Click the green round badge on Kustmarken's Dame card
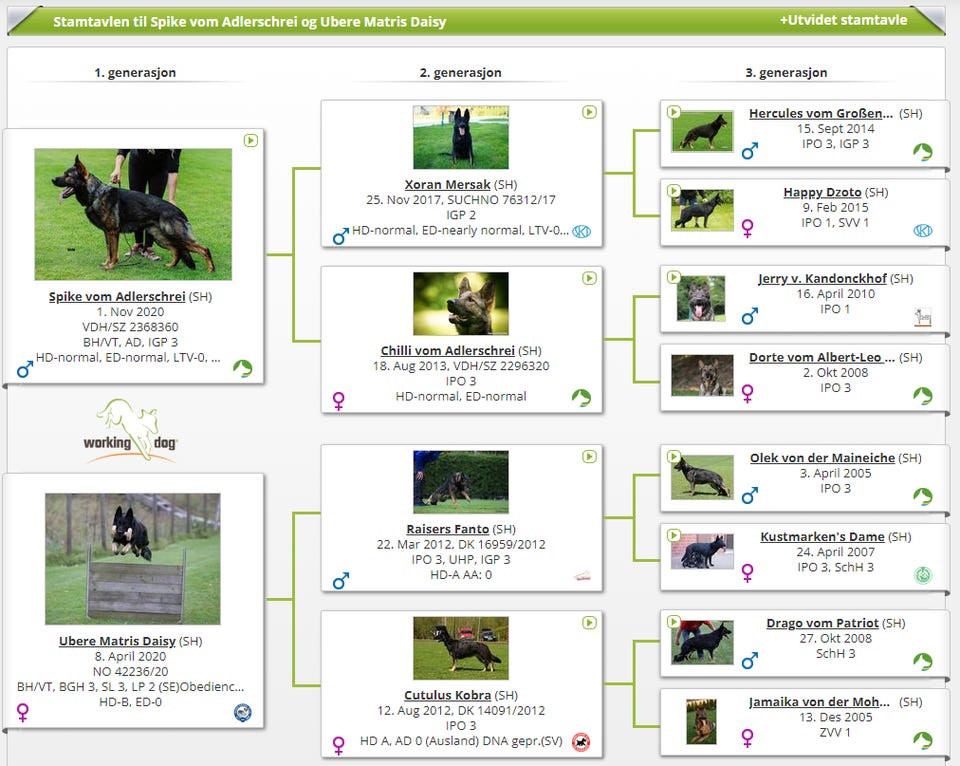This screenshot has height=766, width=960. [923, 575]
